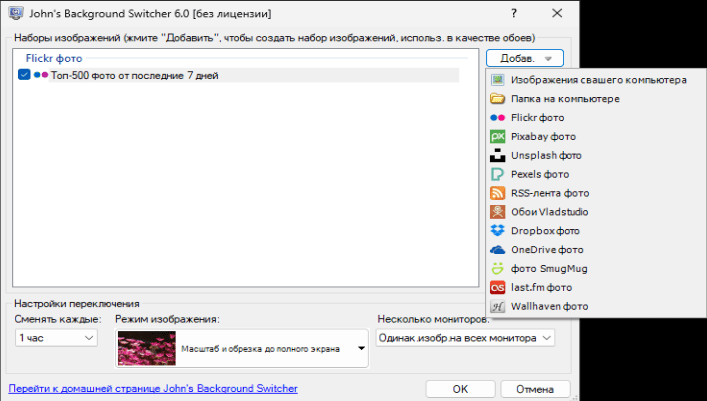Click the Vladstudio wallpaper icon
The width and height of the screenshot is (707, 401).
pyautogui.click(x=497, y=212)
